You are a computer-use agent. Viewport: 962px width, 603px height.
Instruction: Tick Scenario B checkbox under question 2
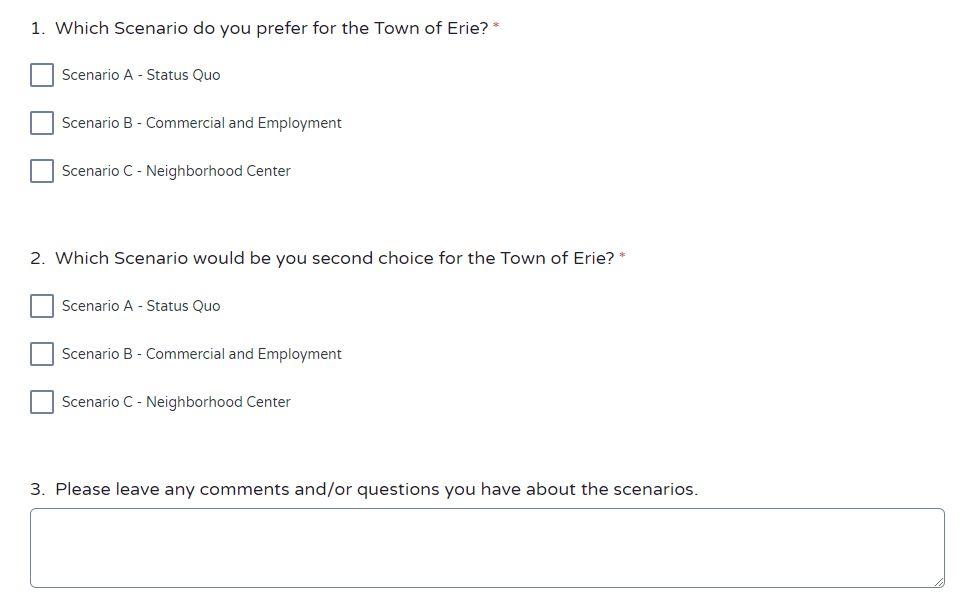point(42,353)
